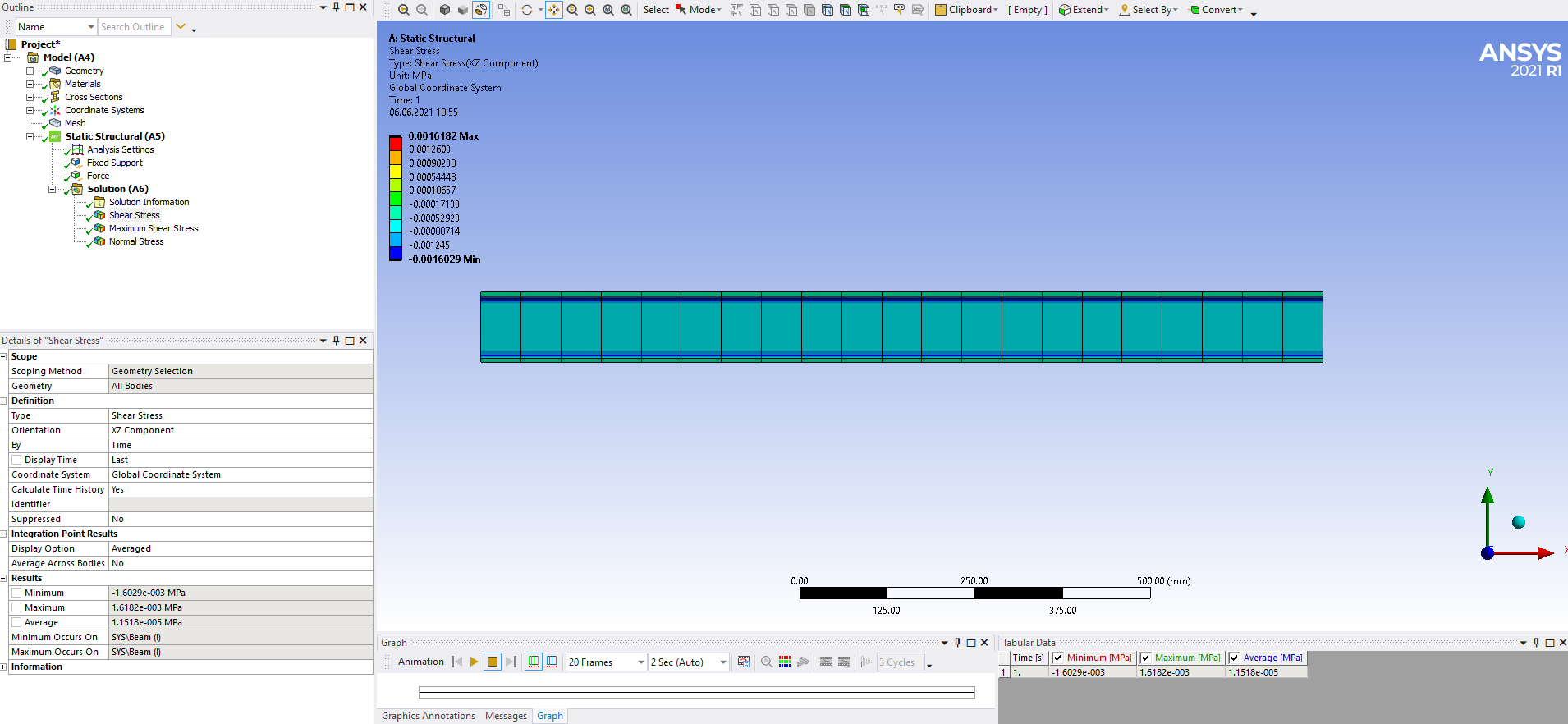Enable the Minimum result checkbox in Details

pos(16,593)
